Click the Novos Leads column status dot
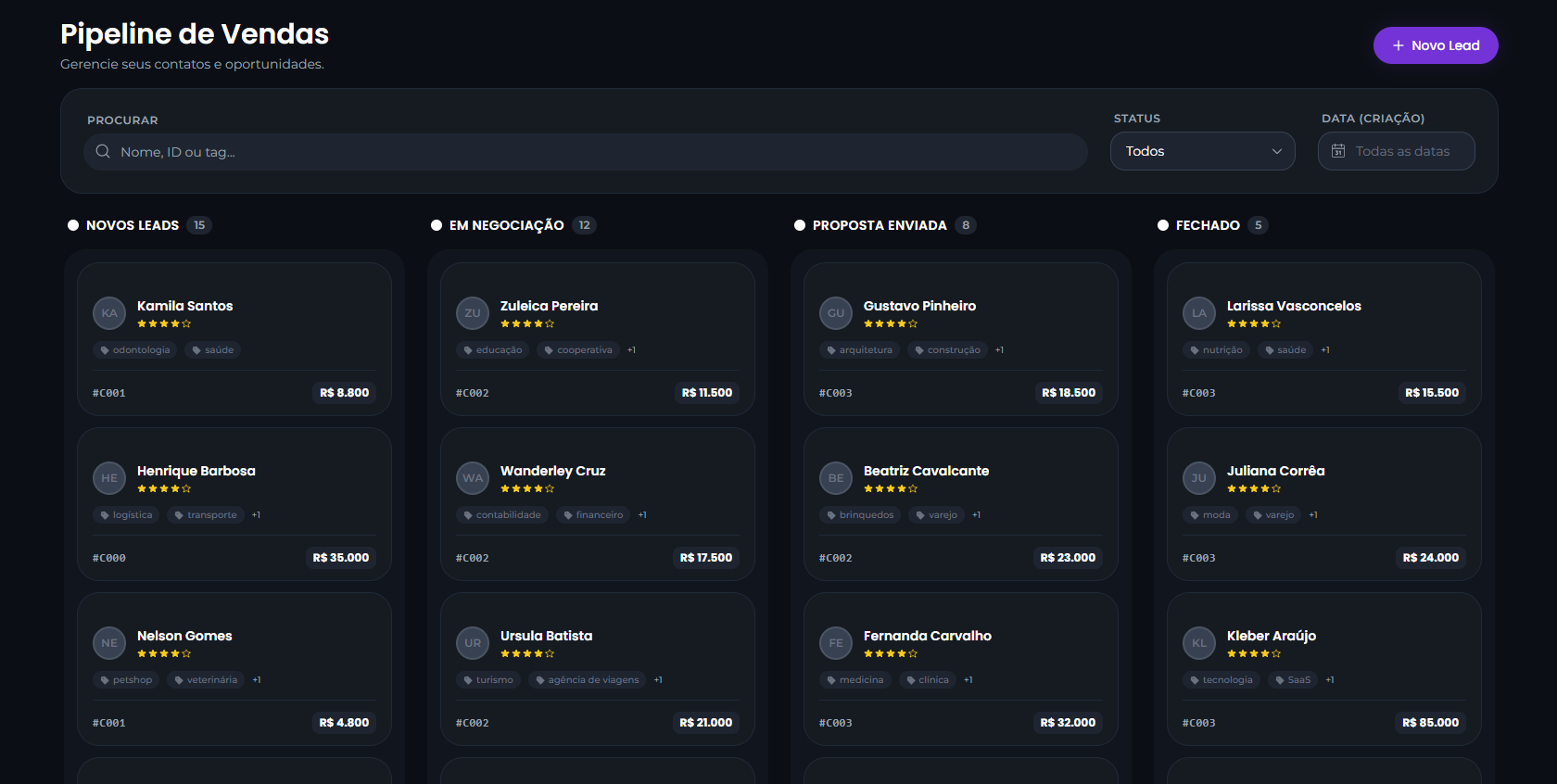 [73, 225]
